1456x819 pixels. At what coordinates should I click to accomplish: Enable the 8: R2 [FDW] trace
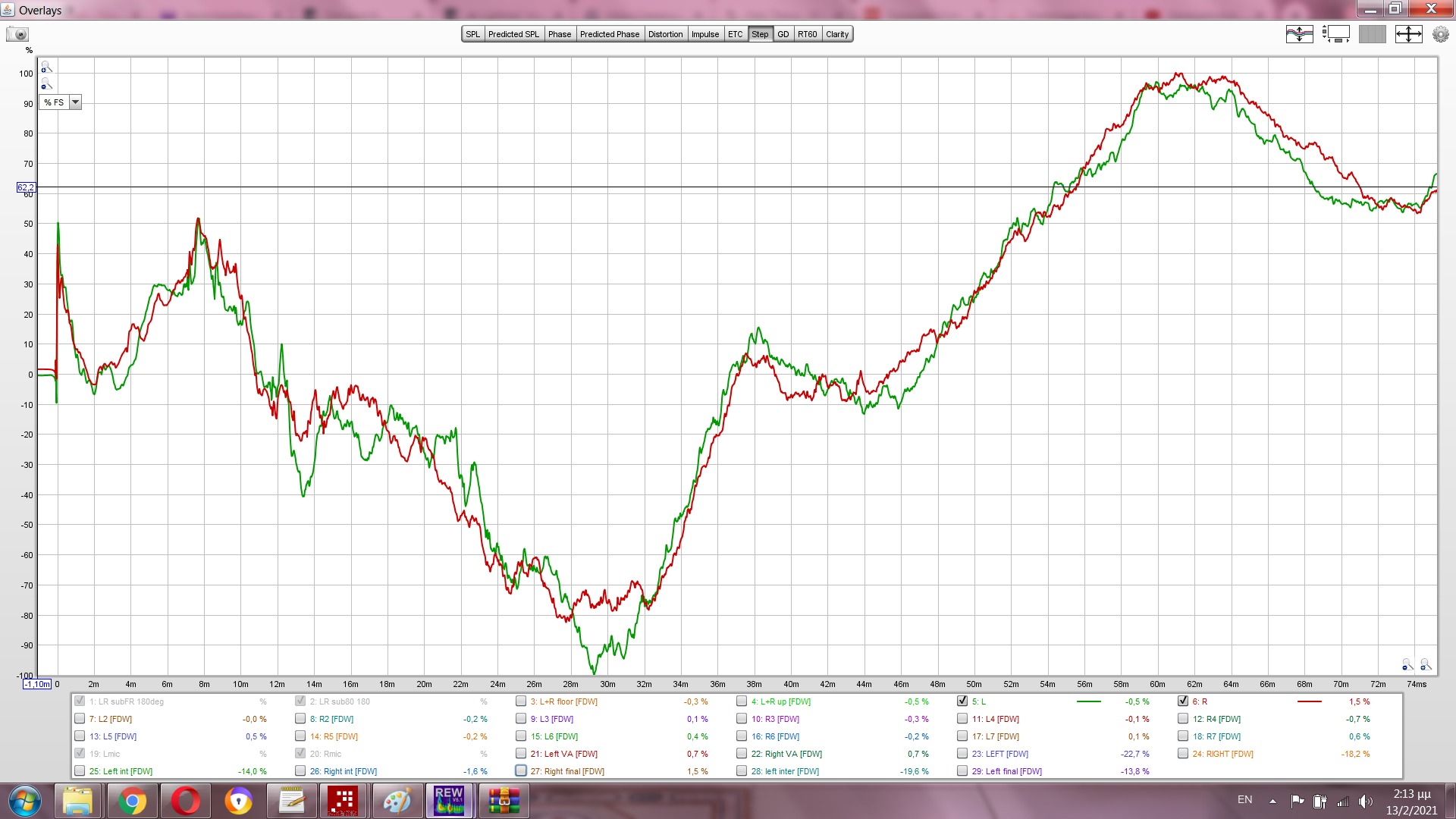[x=300, y=719]
